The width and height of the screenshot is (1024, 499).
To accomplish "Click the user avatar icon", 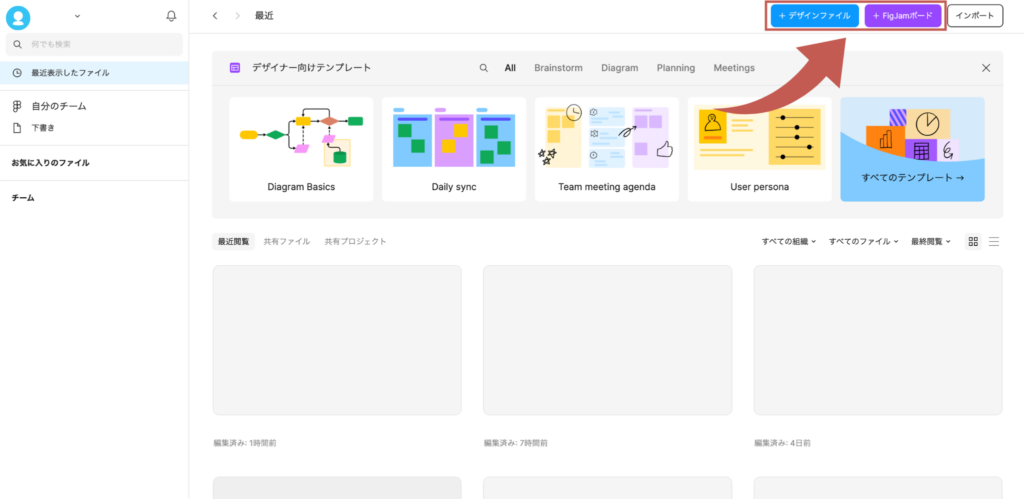I will 18,17.
